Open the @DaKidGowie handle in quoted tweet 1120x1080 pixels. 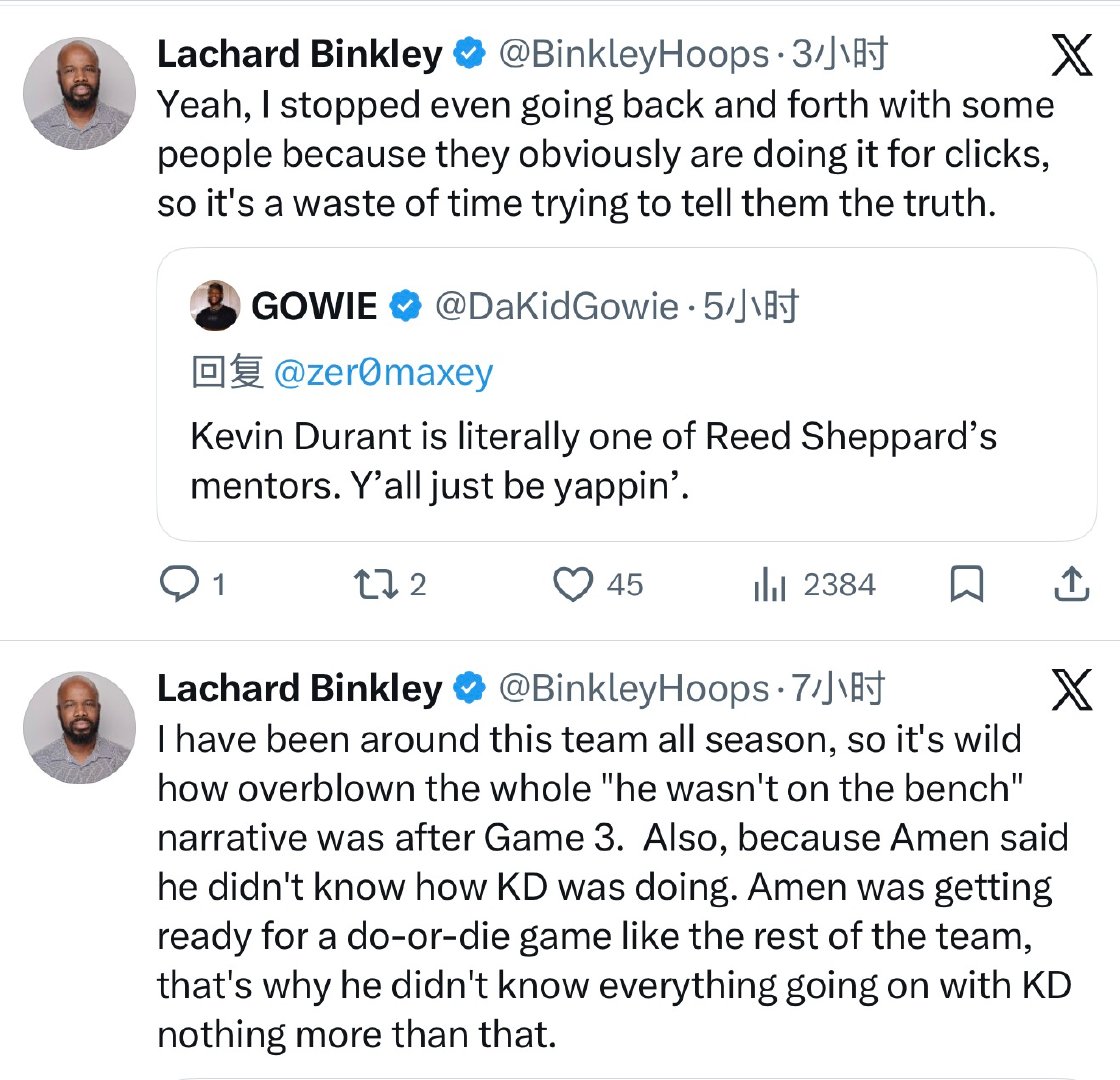(x=556, y=307)
